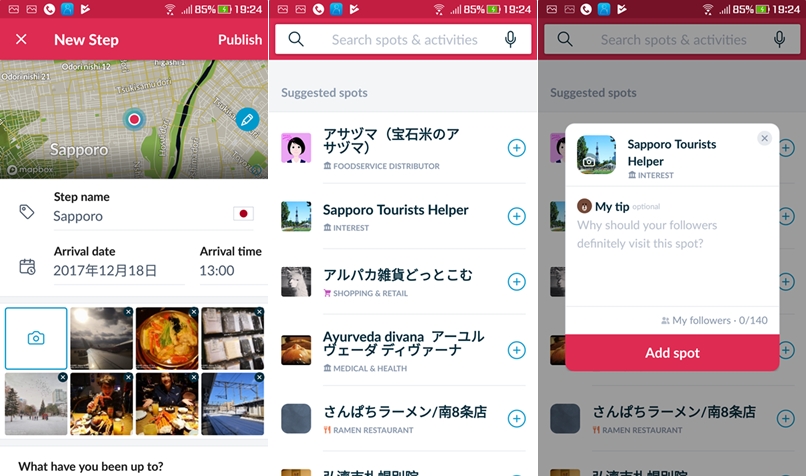The height and width of the screenshot is (476, 806).
Task: Tap microphone icon in middle screen search bar
Action: [510, 39]
